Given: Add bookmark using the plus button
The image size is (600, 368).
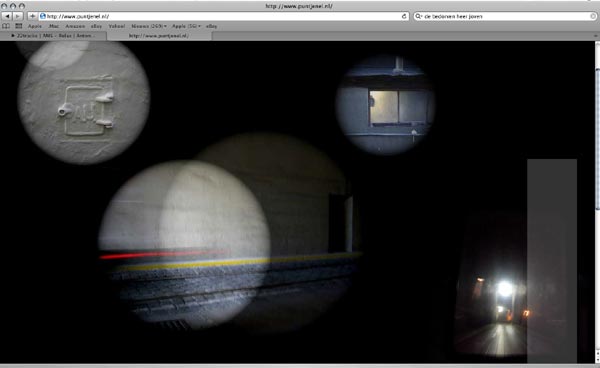Looking at the screenshot, I should (x=32, y=16).
